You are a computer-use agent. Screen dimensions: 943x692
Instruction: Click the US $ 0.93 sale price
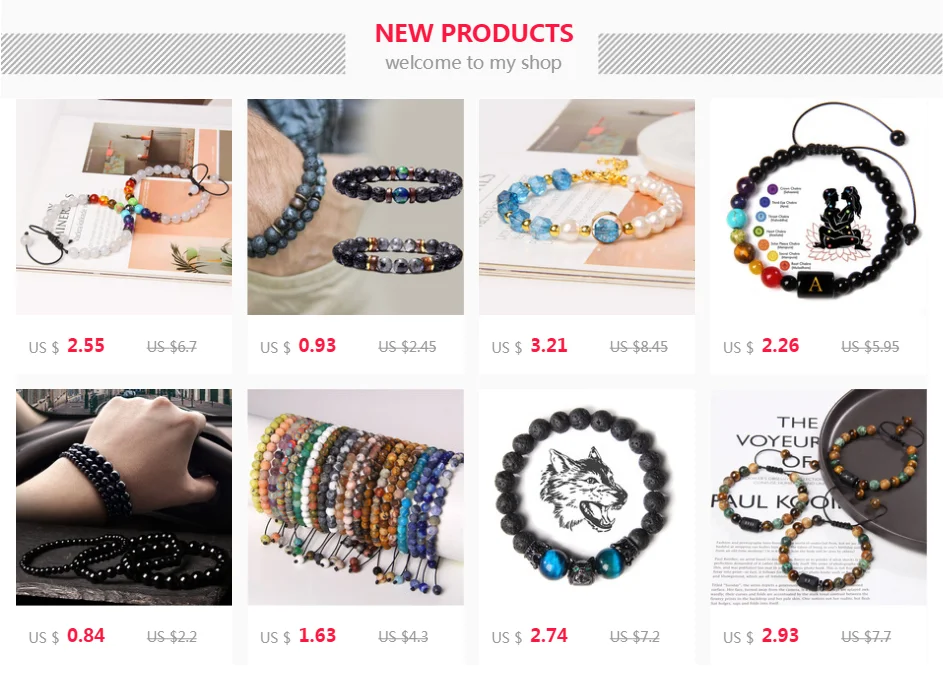[x=298, y=346]
